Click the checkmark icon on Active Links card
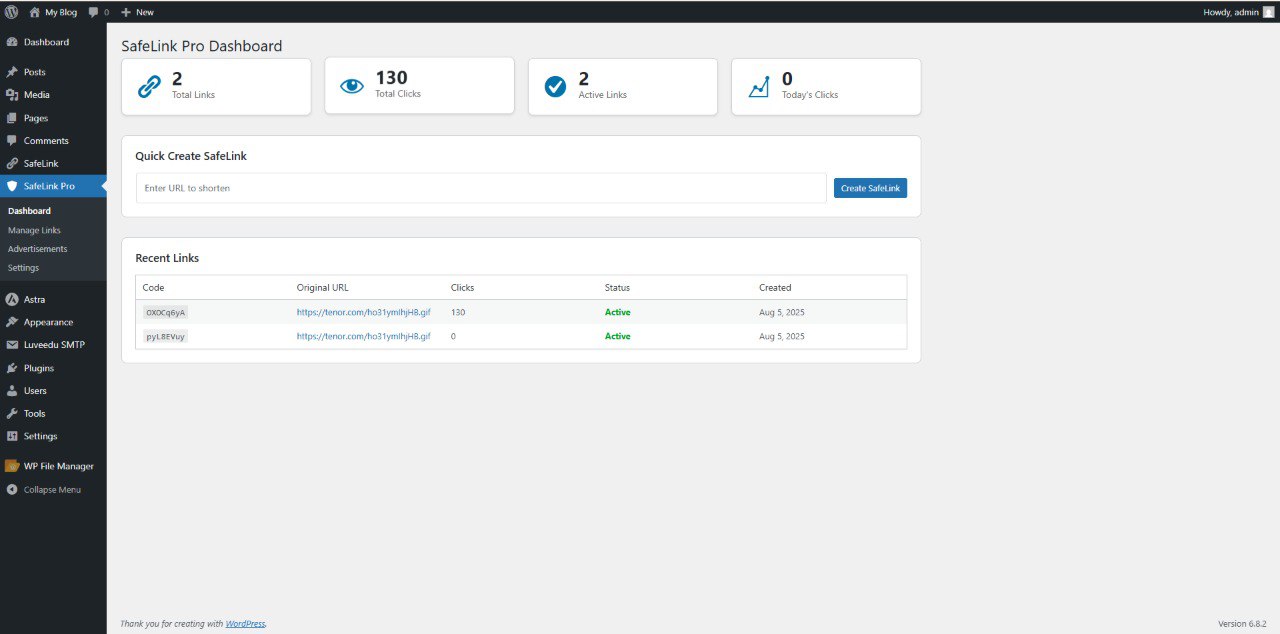 (x=555, y=87)
